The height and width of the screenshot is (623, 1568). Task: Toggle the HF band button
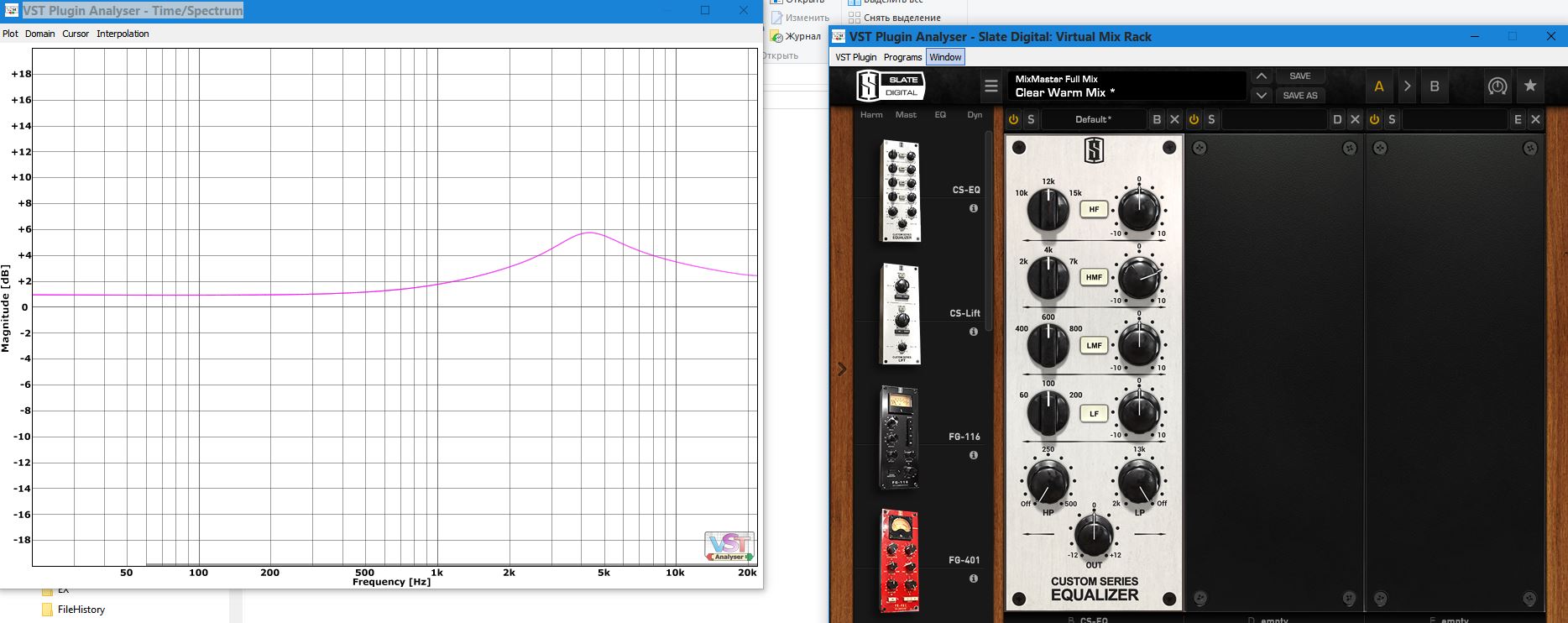1095,209
